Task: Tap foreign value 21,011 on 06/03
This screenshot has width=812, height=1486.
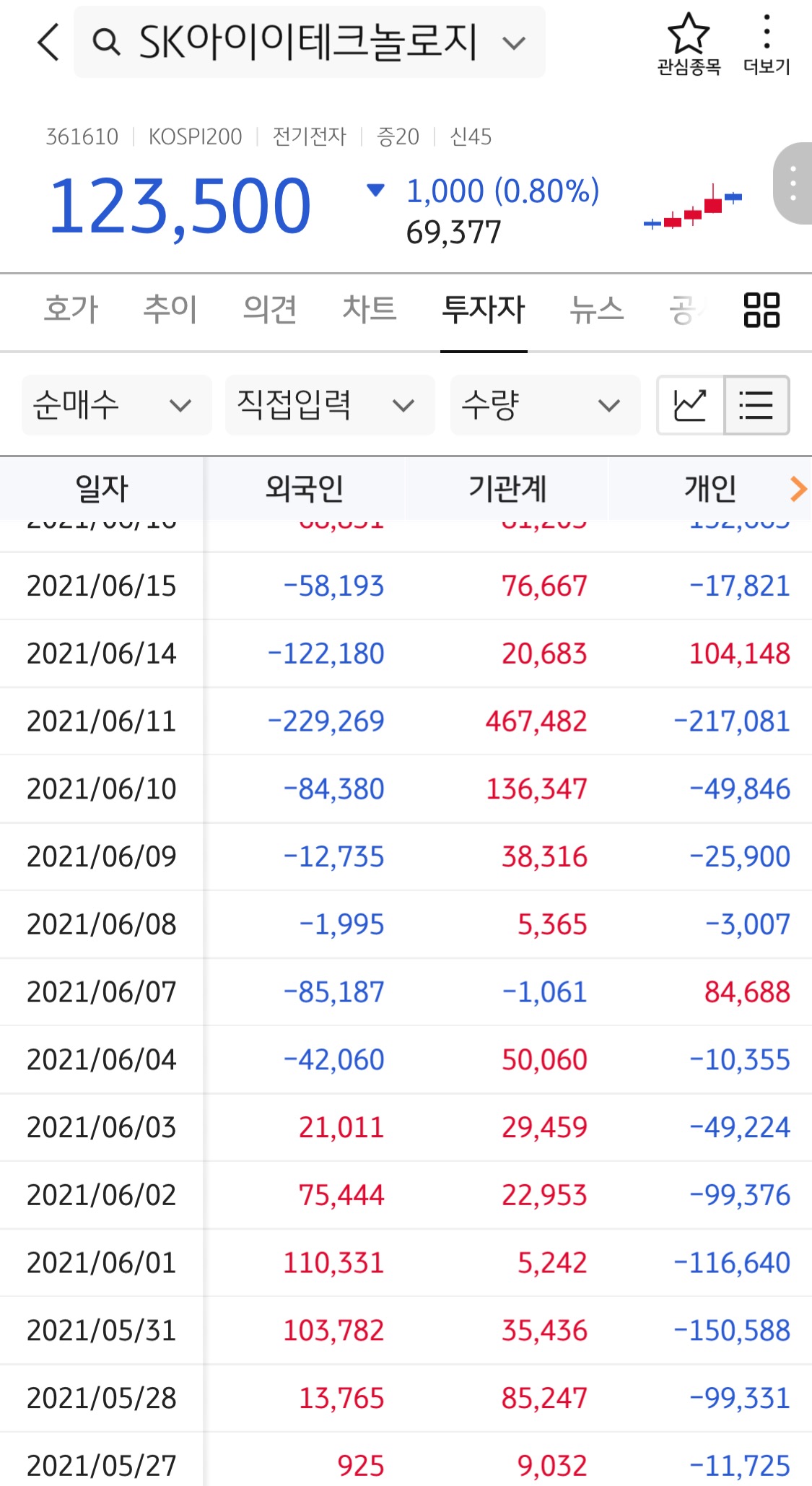Action: point(341,1127)
